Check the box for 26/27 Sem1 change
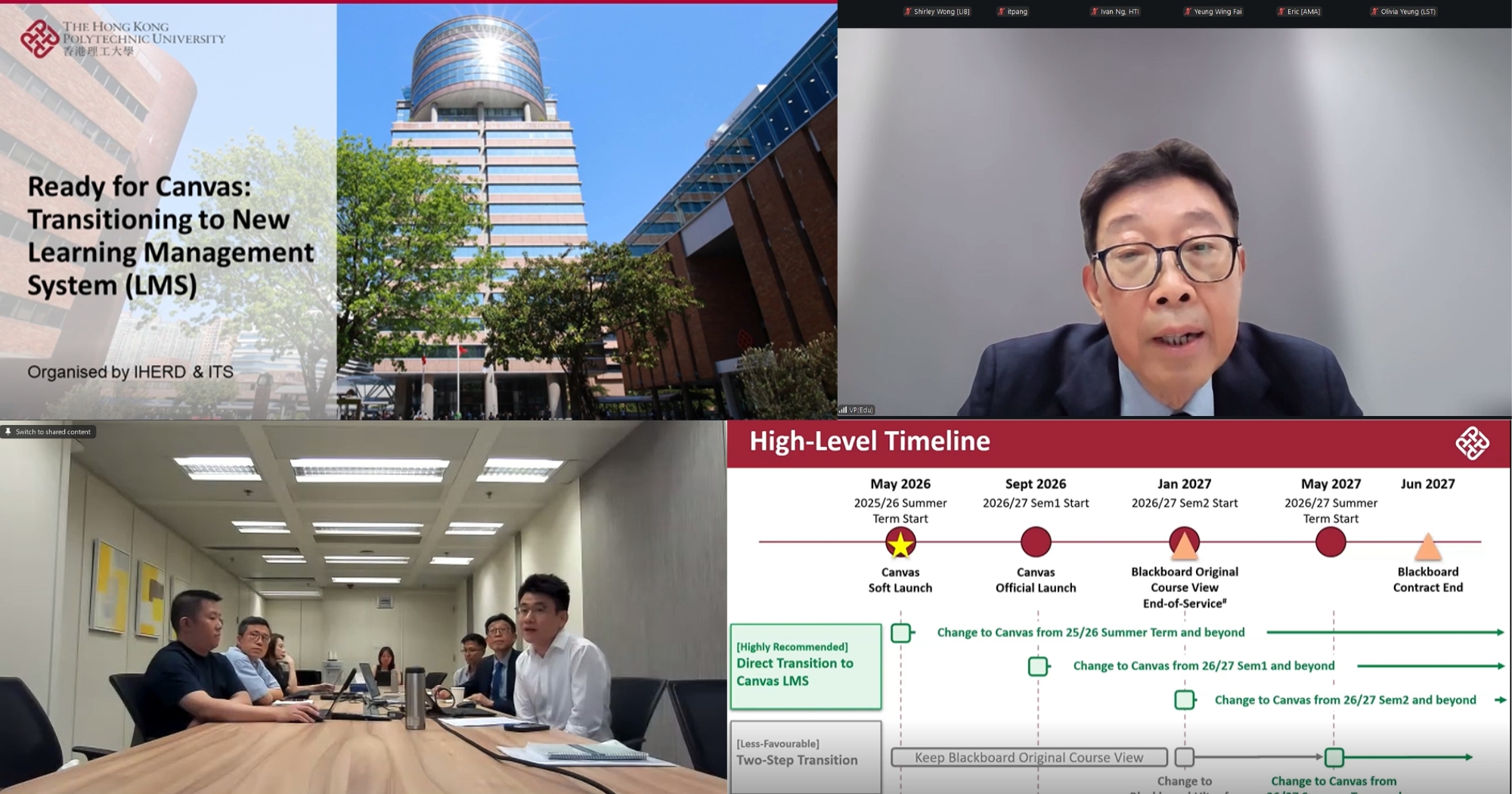Viewport: 1512px width, 794px height. coord(1037,666)
